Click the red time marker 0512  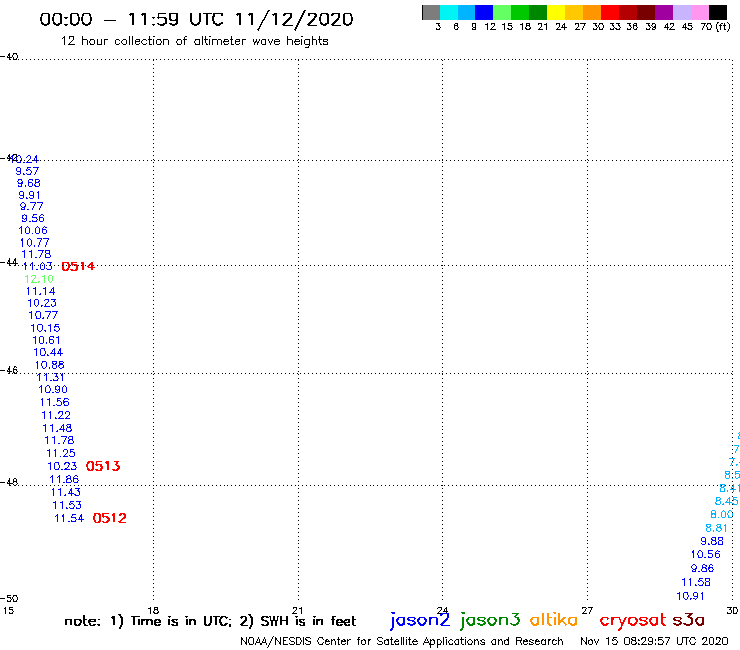(109, 518)
